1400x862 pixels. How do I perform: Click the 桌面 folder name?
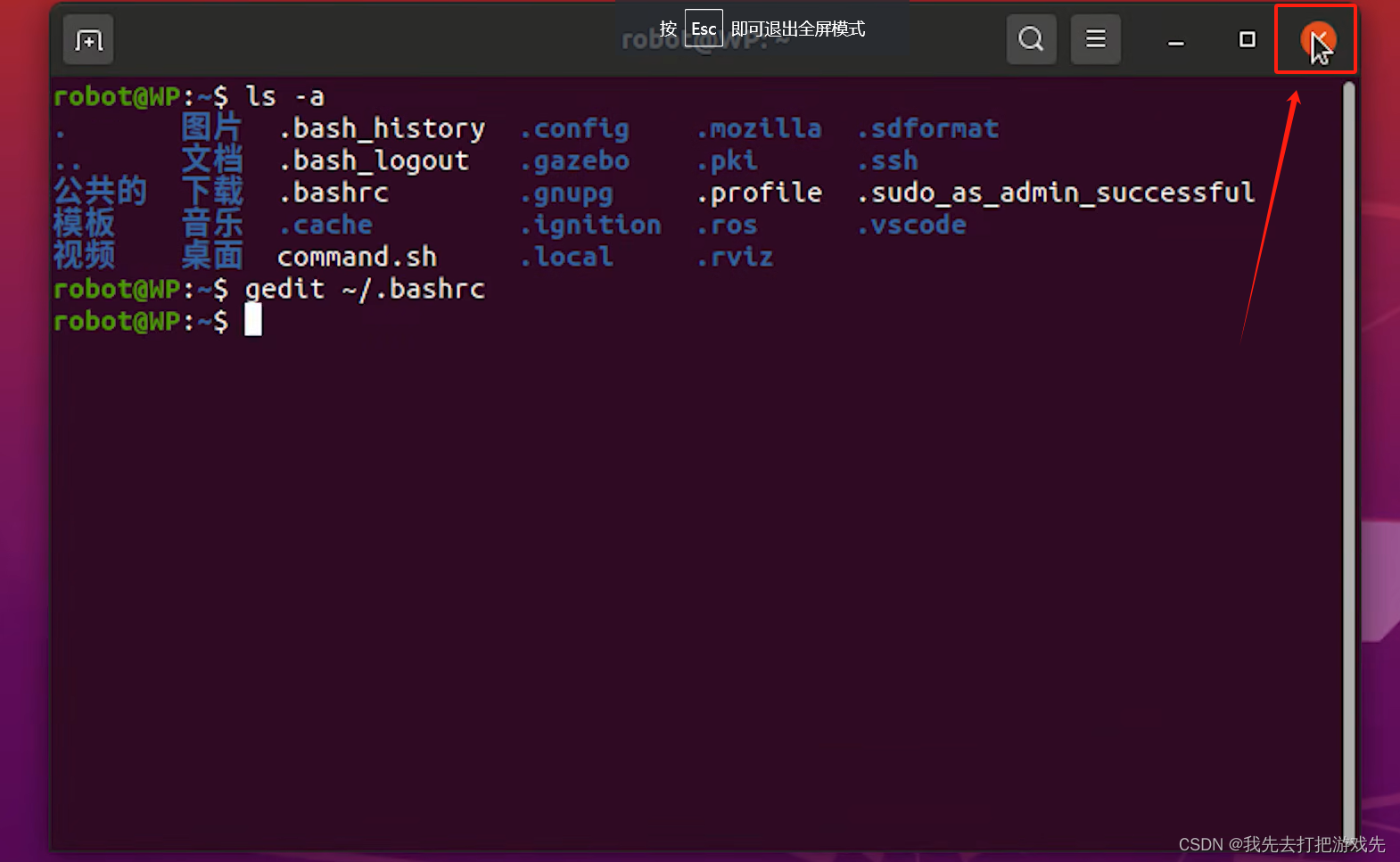pyautogui.click(x=212, y=256)
